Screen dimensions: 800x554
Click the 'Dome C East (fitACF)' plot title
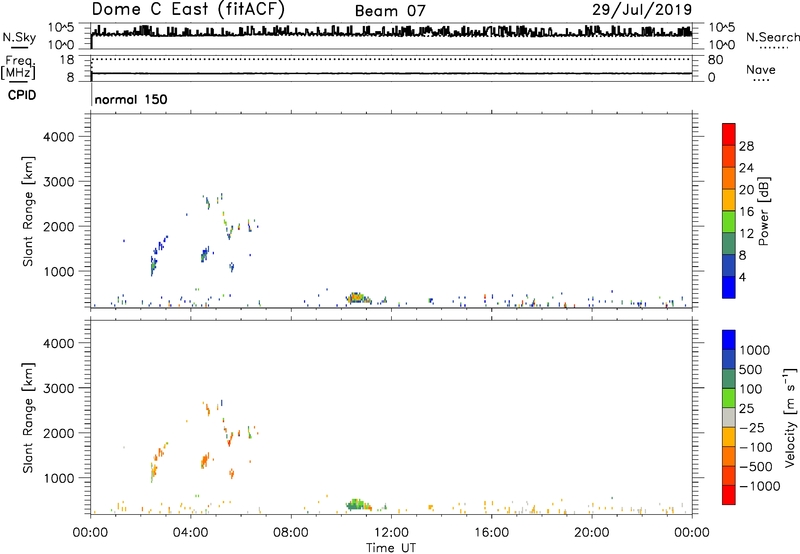point(188,10)
